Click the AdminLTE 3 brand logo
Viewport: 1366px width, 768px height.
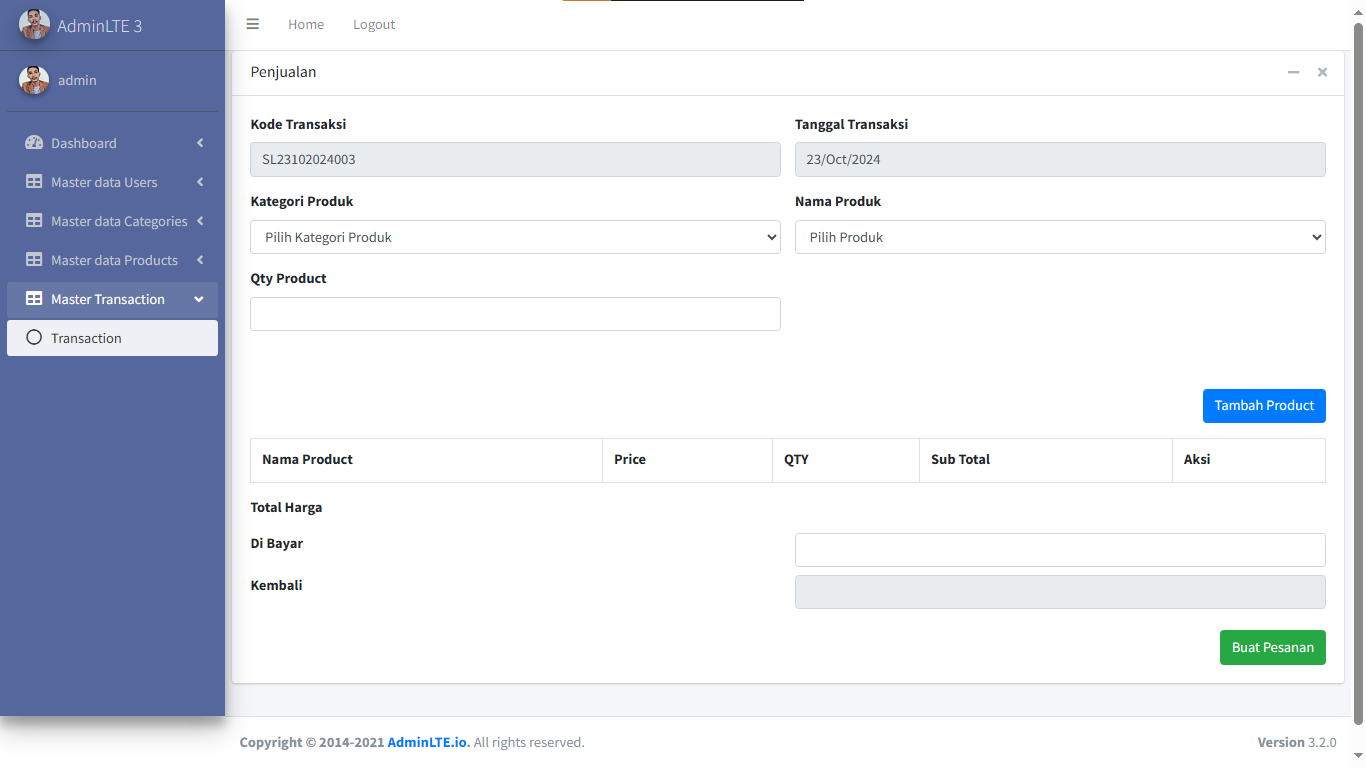point(34,25)
